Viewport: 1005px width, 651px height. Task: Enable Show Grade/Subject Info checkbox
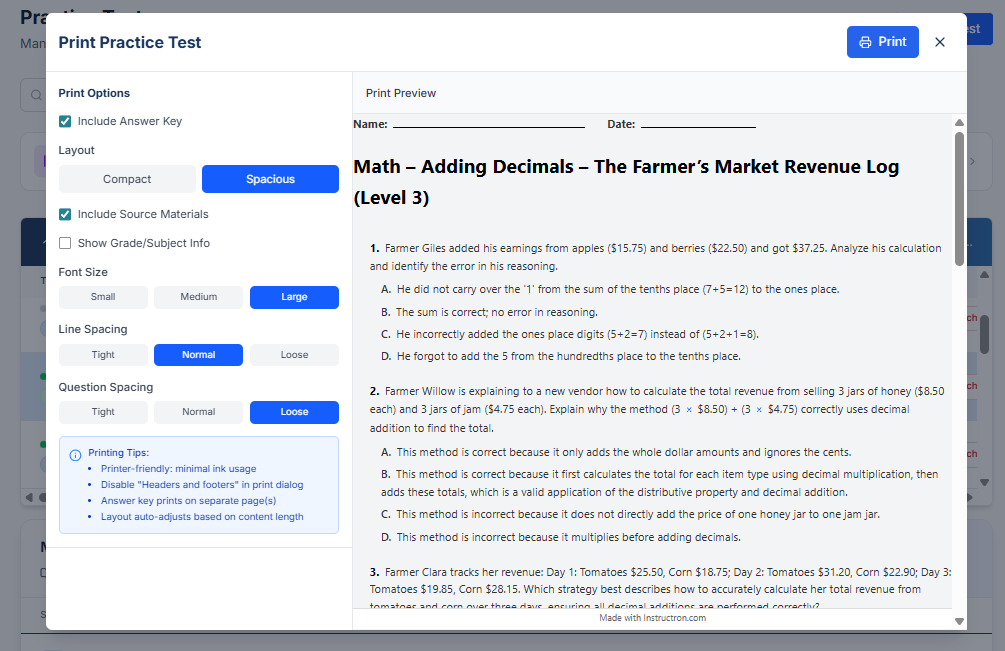(65, 243)
